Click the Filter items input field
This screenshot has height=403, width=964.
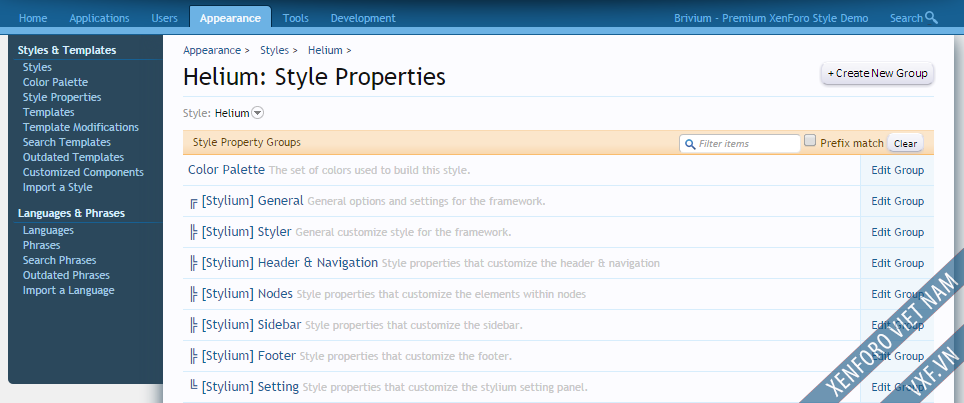(740, 143)
